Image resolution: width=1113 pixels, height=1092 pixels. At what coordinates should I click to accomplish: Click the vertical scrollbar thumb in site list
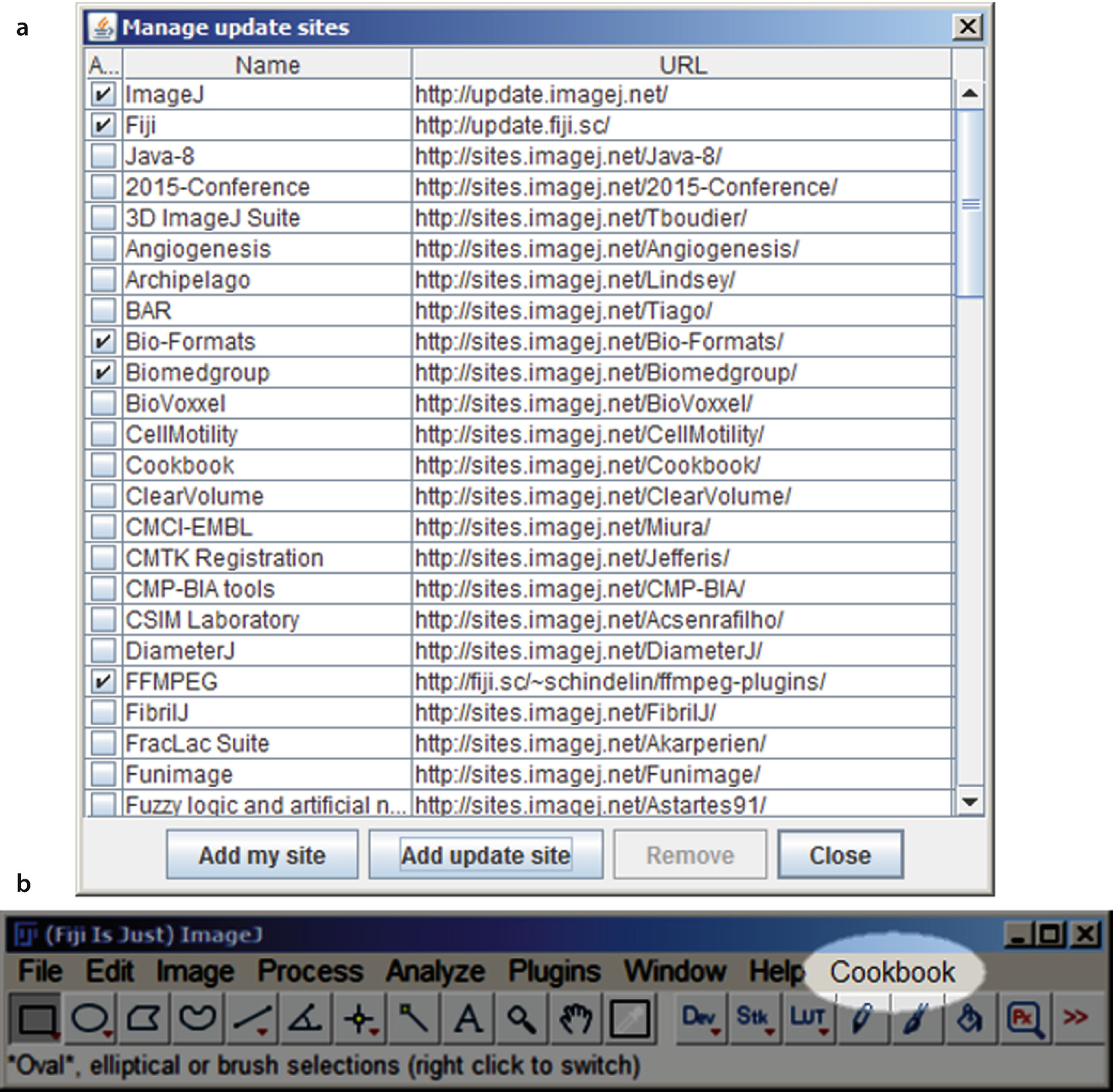pos(970,204)
